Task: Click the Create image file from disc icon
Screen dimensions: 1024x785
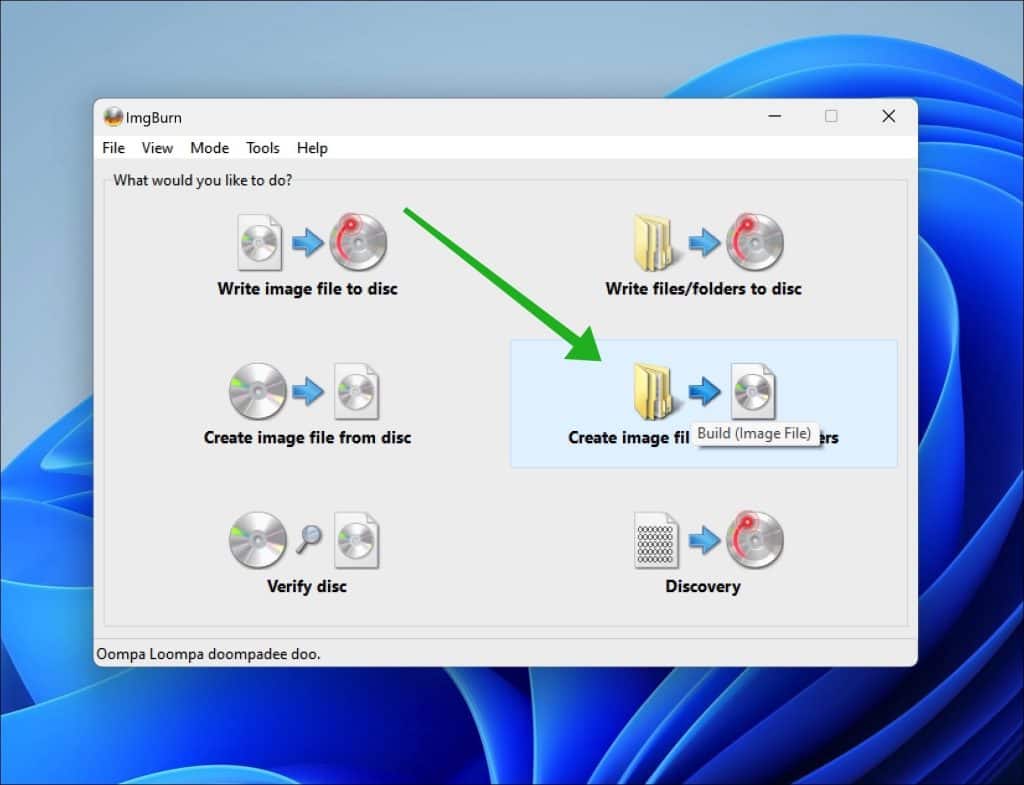Action: tap(304, 391)
